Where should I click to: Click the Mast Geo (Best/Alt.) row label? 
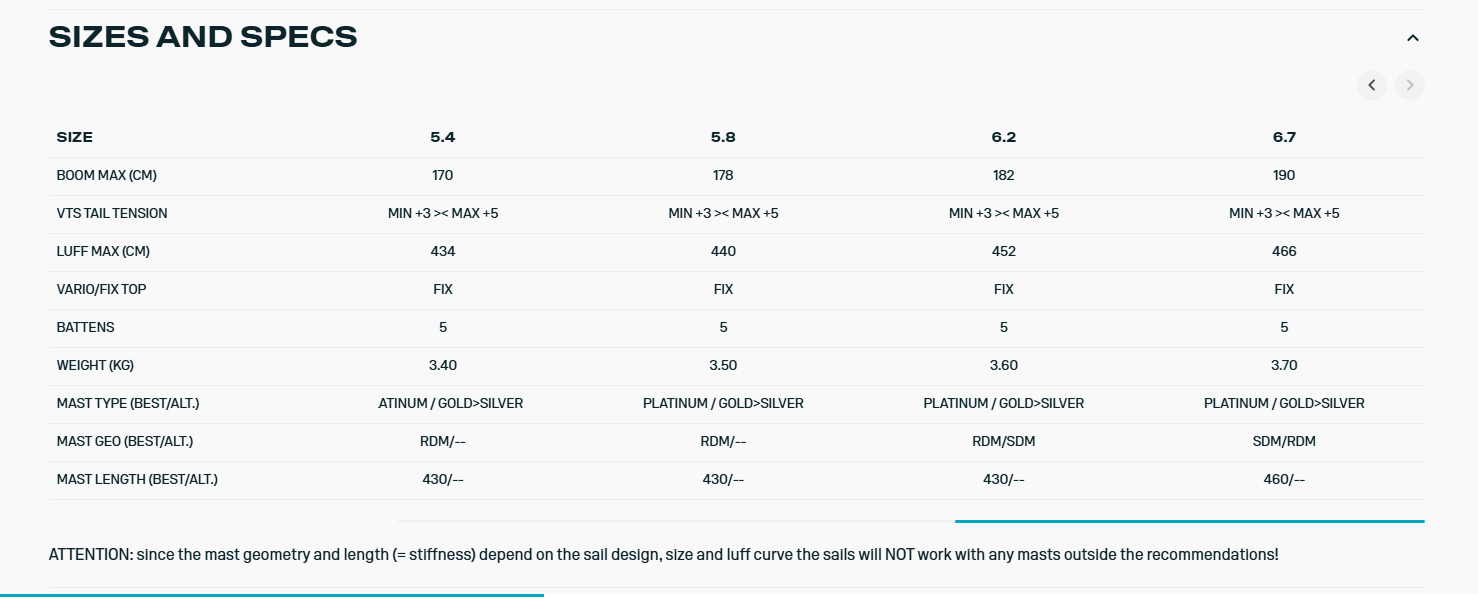point(125,441)
